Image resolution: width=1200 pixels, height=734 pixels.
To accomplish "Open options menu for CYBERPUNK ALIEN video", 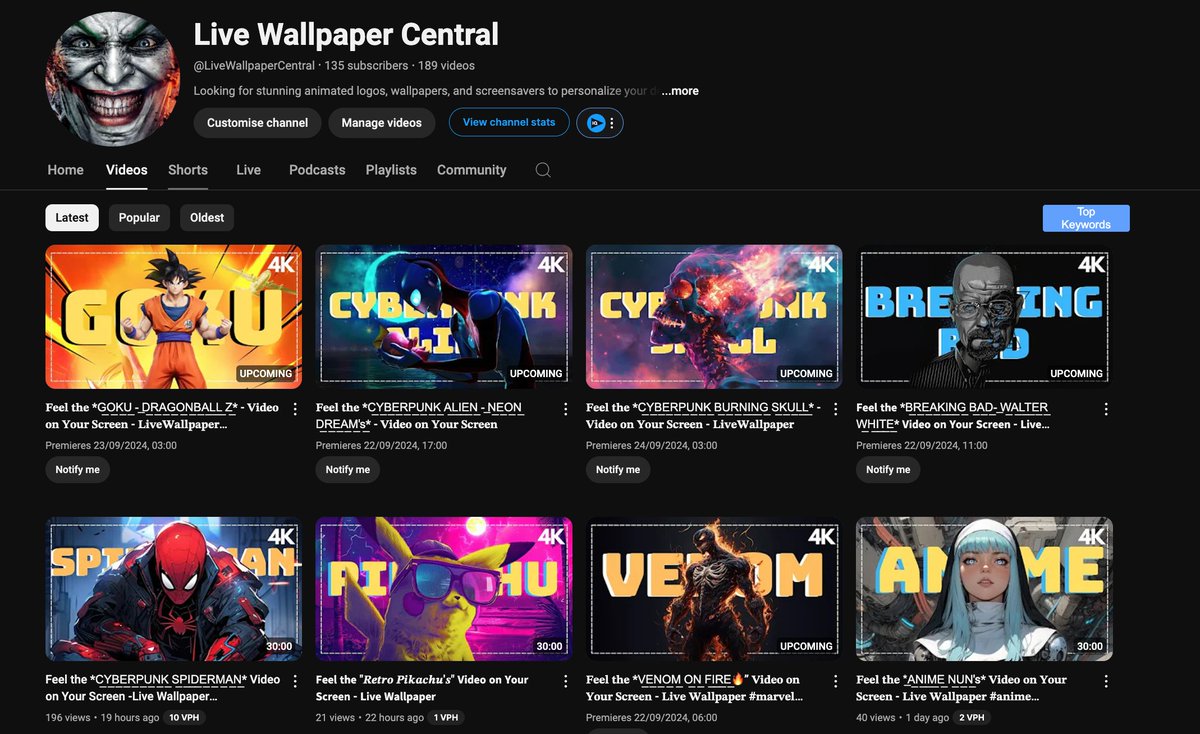I will (565, 409).
